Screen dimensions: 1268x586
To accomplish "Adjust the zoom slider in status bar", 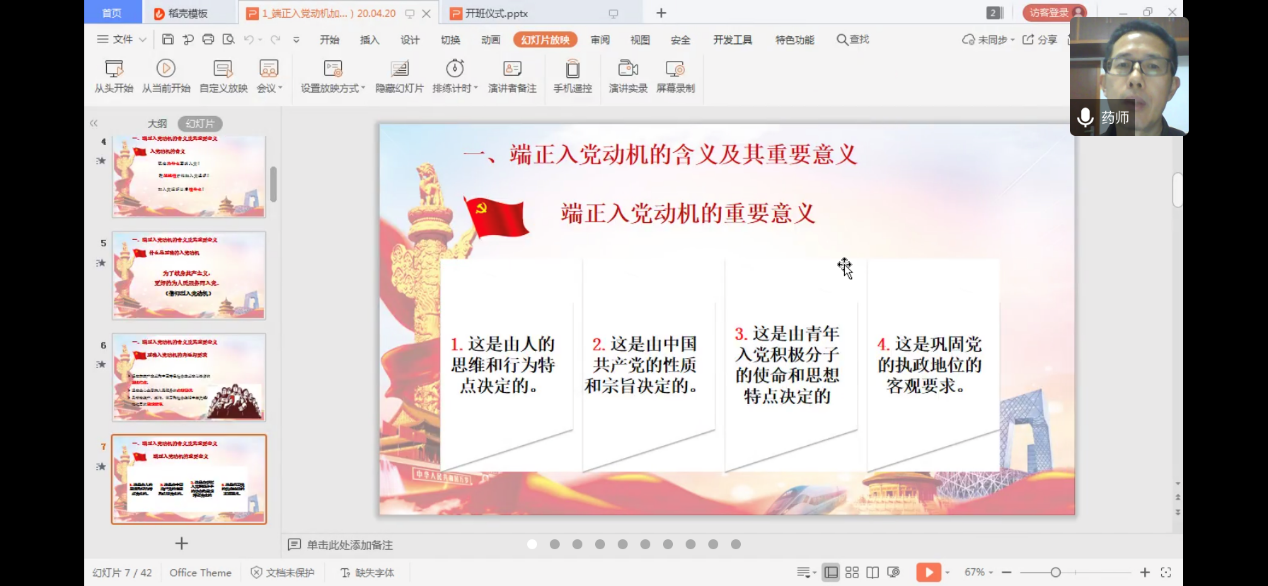I will coord(1055,573).
